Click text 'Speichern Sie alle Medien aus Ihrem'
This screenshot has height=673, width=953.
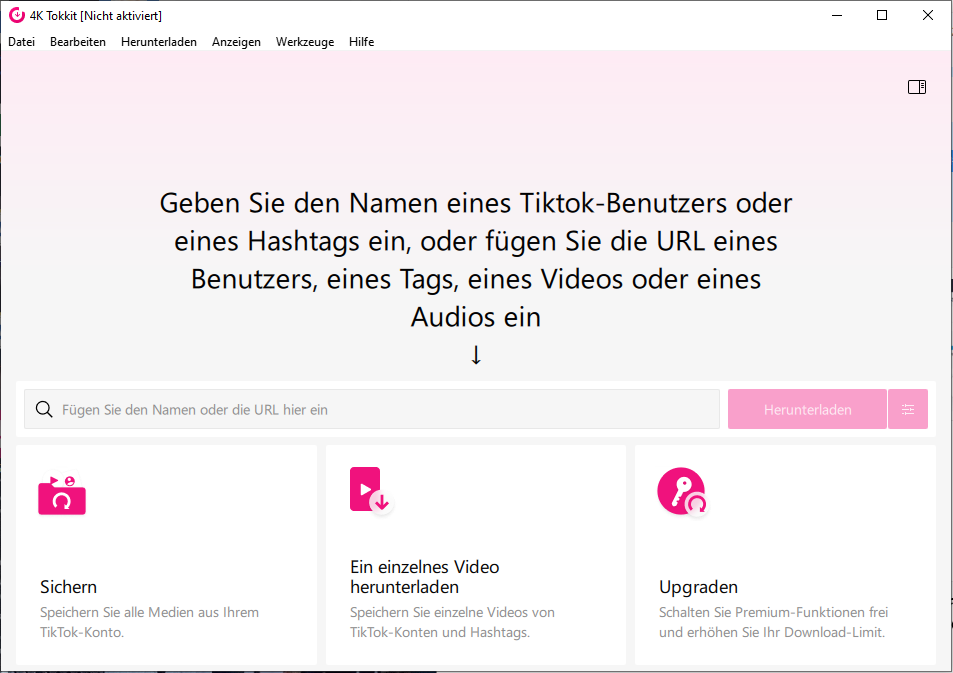[150, 612]
